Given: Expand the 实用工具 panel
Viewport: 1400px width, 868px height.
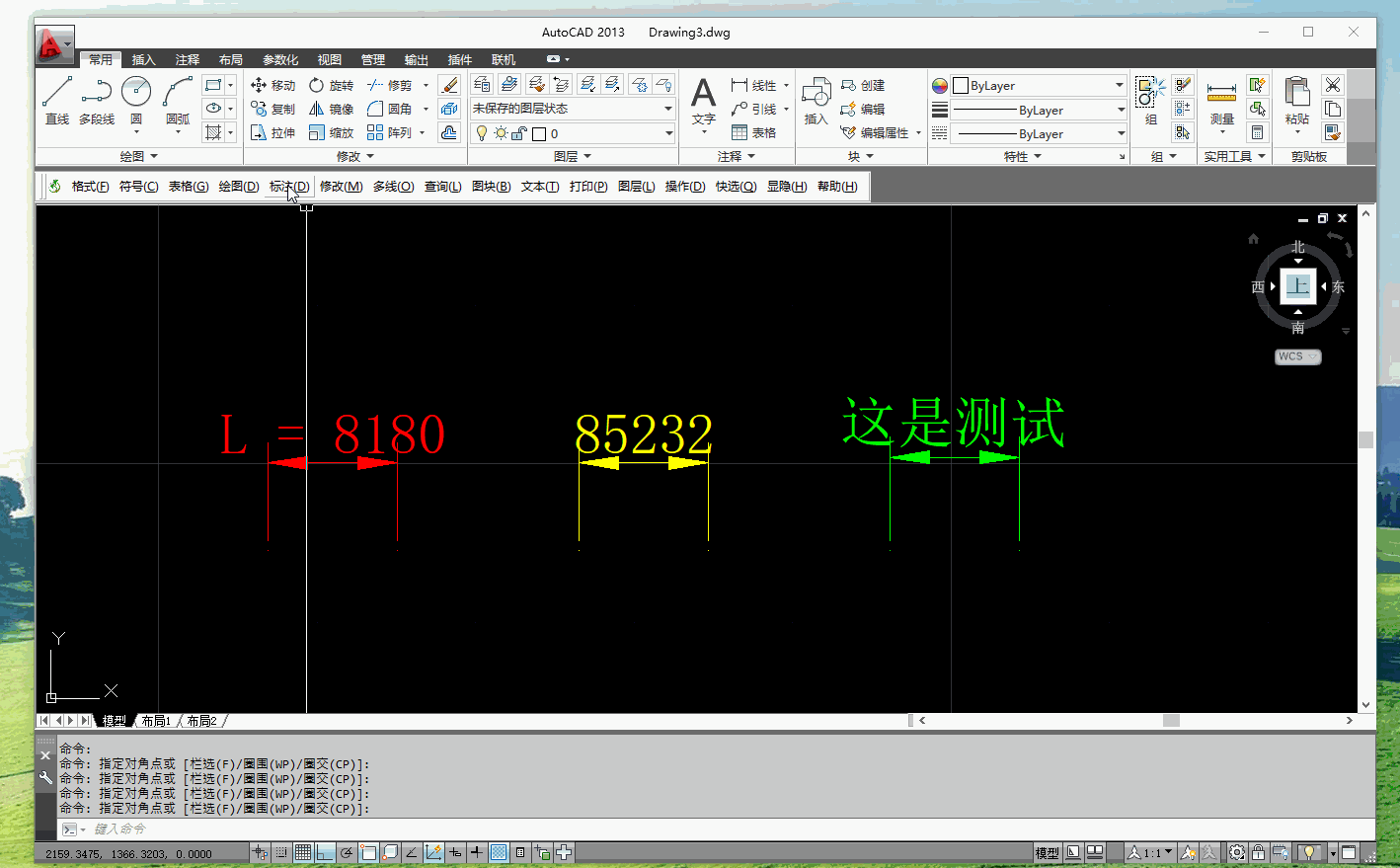Looking at the screenshot, I should coord(1234,156).
